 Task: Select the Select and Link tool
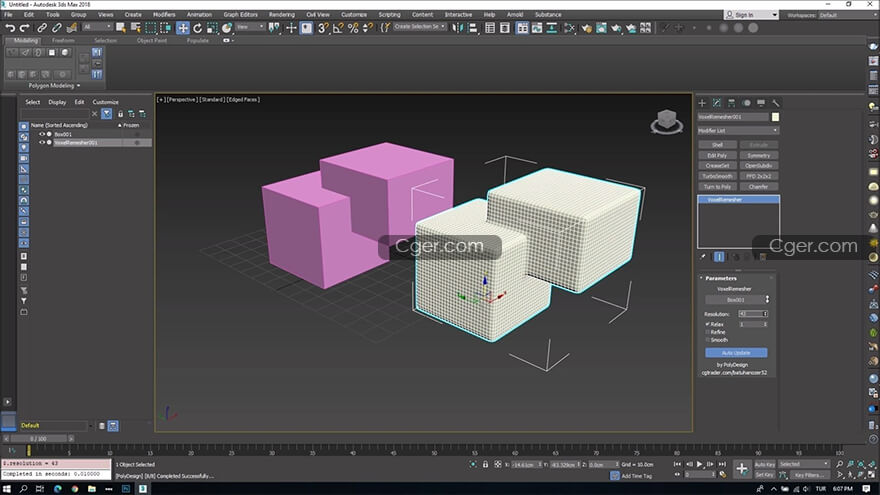42,28
